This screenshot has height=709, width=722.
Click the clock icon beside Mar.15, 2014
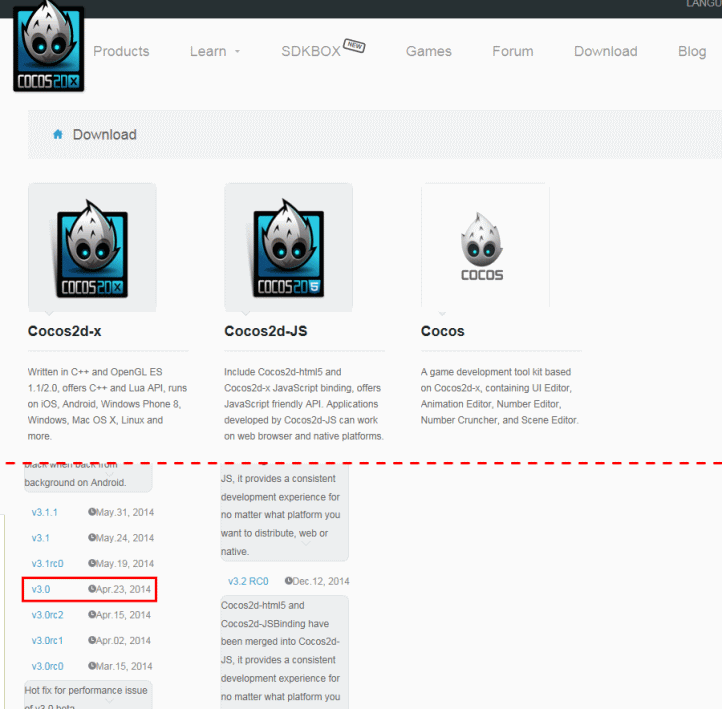point(92,666)
